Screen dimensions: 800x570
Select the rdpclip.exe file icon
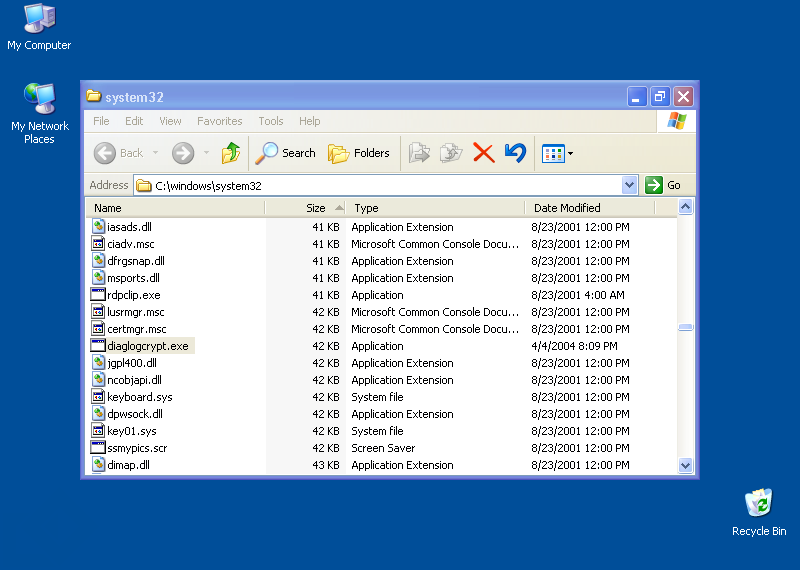tap(98, 295)
